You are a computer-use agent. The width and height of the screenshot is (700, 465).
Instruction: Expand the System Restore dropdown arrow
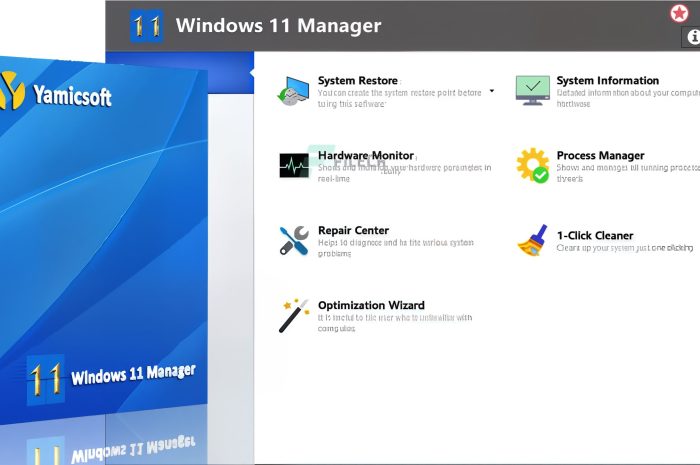[492, 91]
